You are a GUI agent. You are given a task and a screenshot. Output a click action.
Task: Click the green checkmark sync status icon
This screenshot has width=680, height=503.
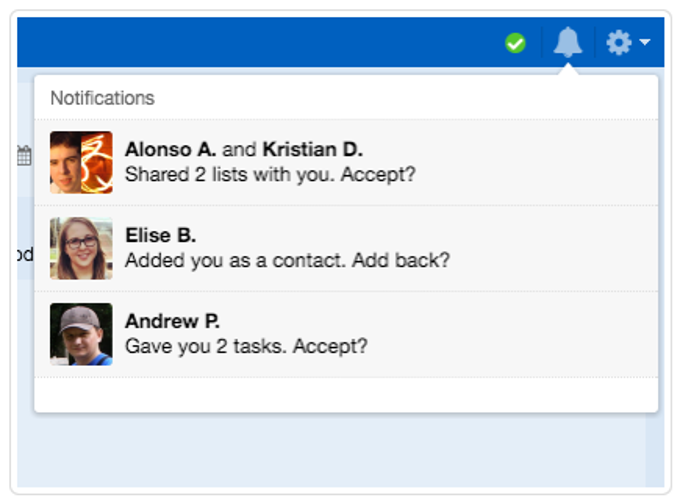tap(515, 43)
